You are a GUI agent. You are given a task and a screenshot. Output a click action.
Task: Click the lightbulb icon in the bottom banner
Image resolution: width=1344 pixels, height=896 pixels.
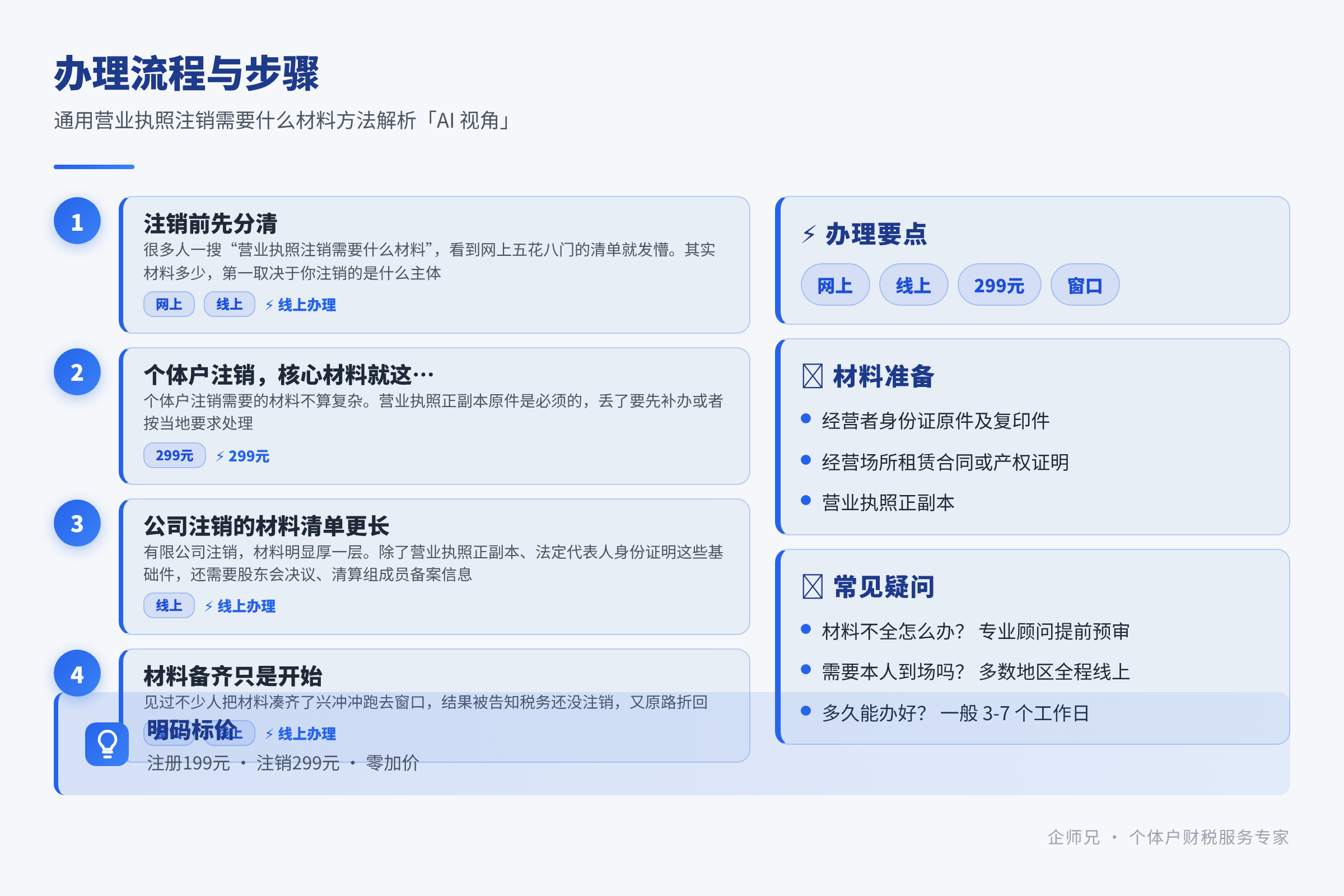pyautogui.click(x=107, y=744)
